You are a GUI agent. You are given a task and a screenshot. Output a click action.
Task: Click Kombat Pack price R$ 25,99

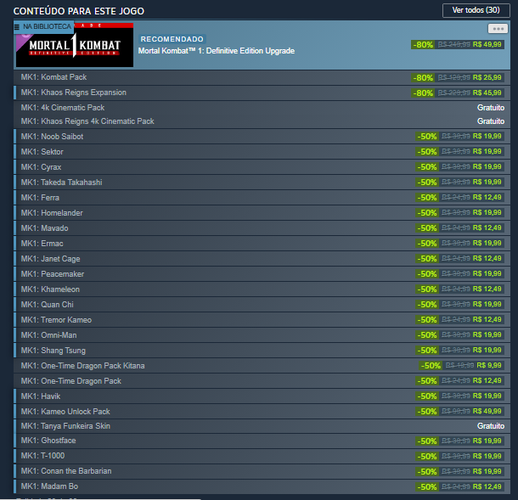[x=487, y=78]
